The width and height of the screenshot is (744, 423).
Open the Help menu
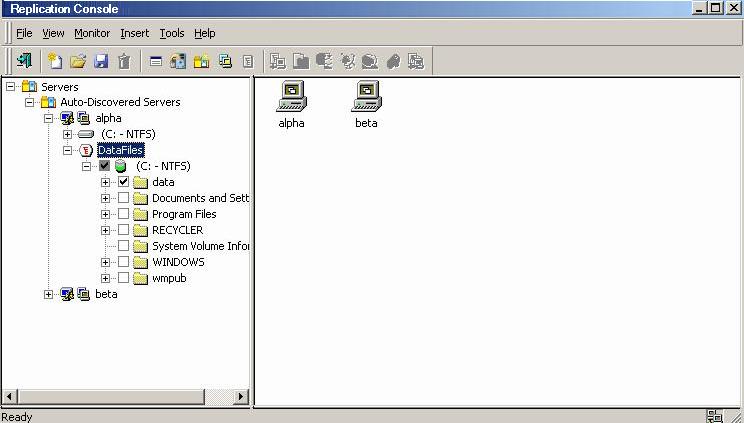tap(205, 33)
